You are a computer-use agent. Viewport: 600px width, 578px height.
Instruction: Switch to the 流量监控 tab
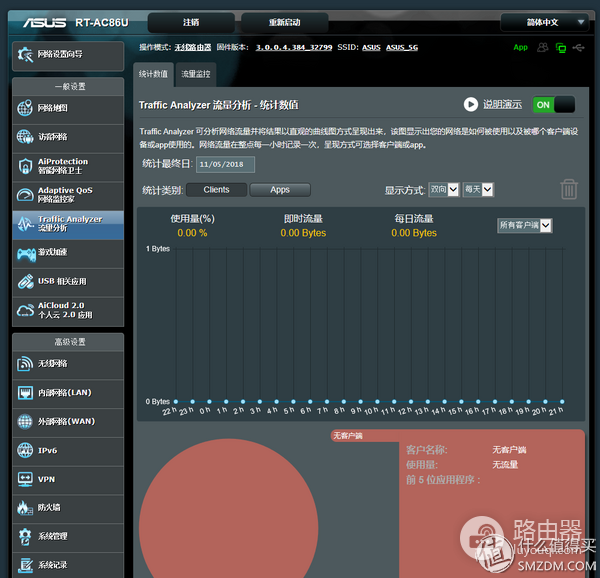click(x=196, y=74)
